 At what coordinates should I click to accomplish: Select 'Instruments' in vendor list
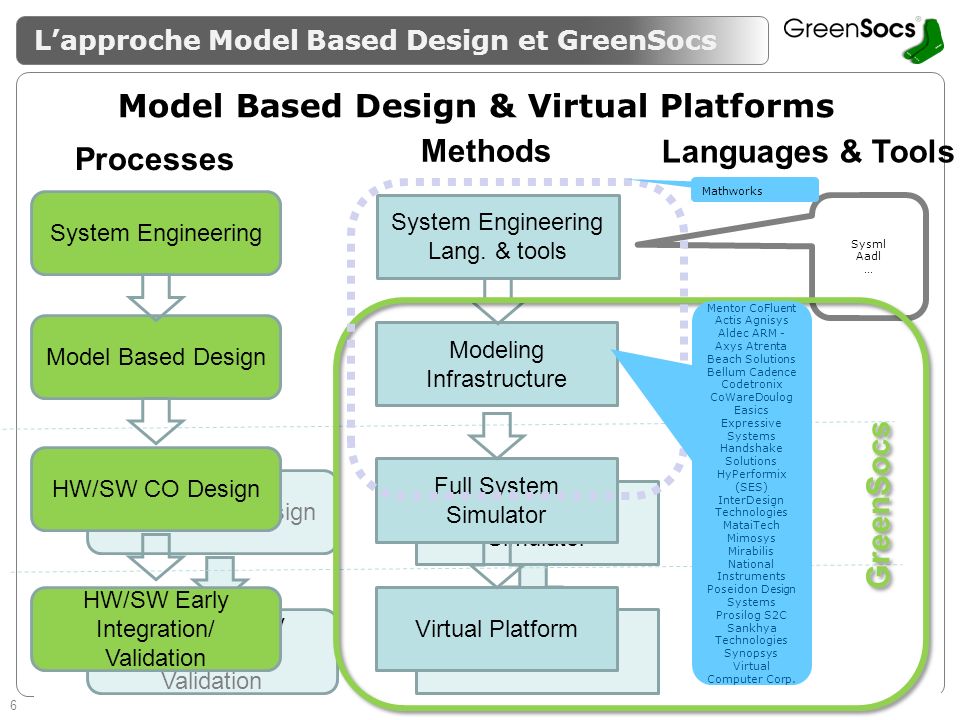tap(751, 576)
